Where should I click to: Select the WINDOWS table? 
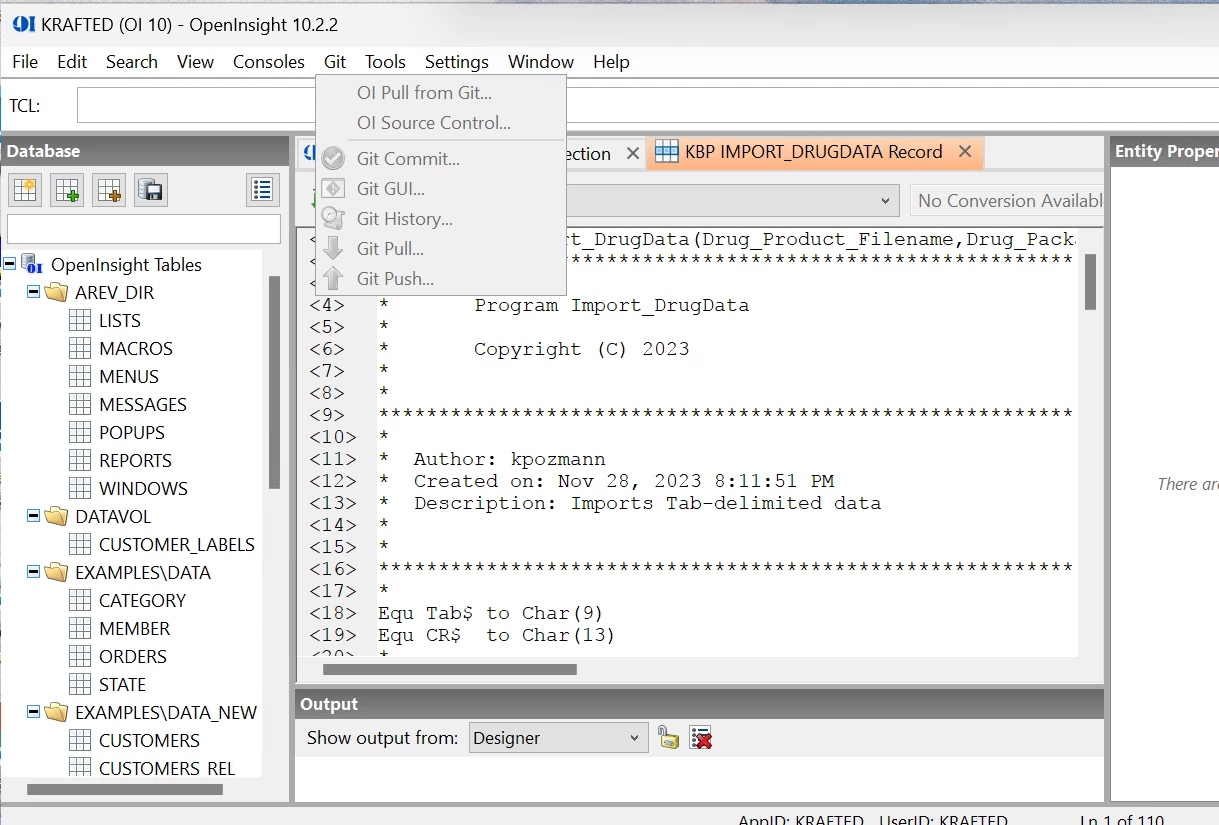pos(143,489)
